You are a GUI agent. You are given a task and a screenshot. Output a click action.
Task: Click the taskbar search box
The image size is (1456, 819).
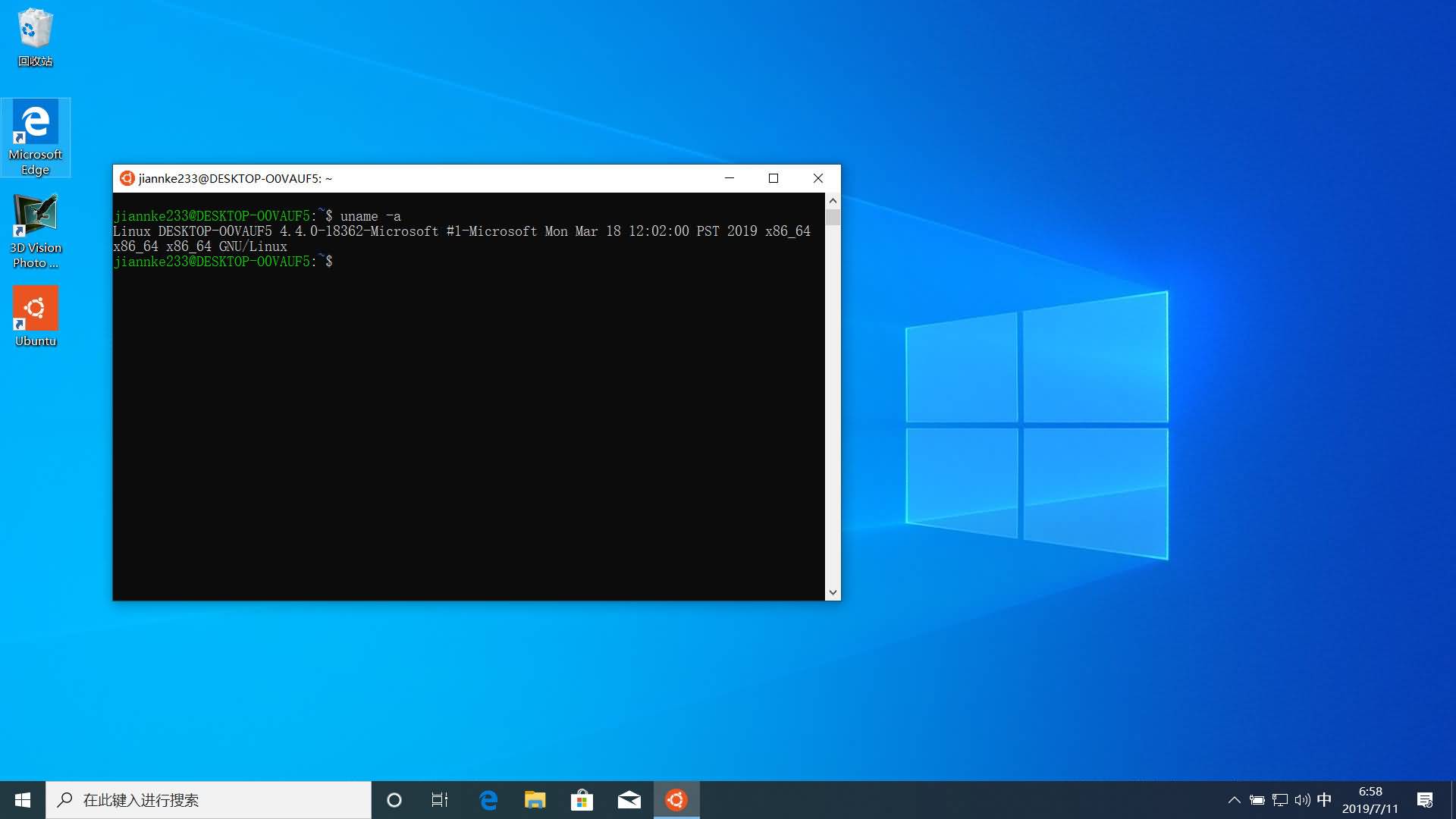[x=209, y=800]
